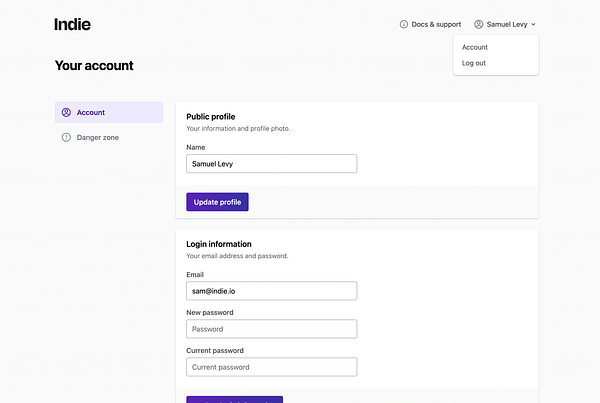
Task: Click the Account icon in the sidebar
Action: (66, 112)
